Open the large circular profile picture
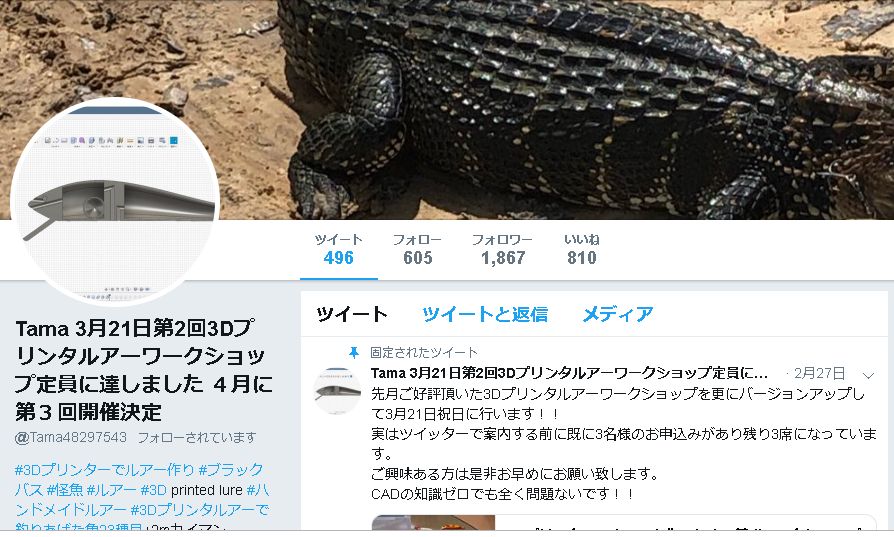894x537 pixels. click(x=115, y=201)
